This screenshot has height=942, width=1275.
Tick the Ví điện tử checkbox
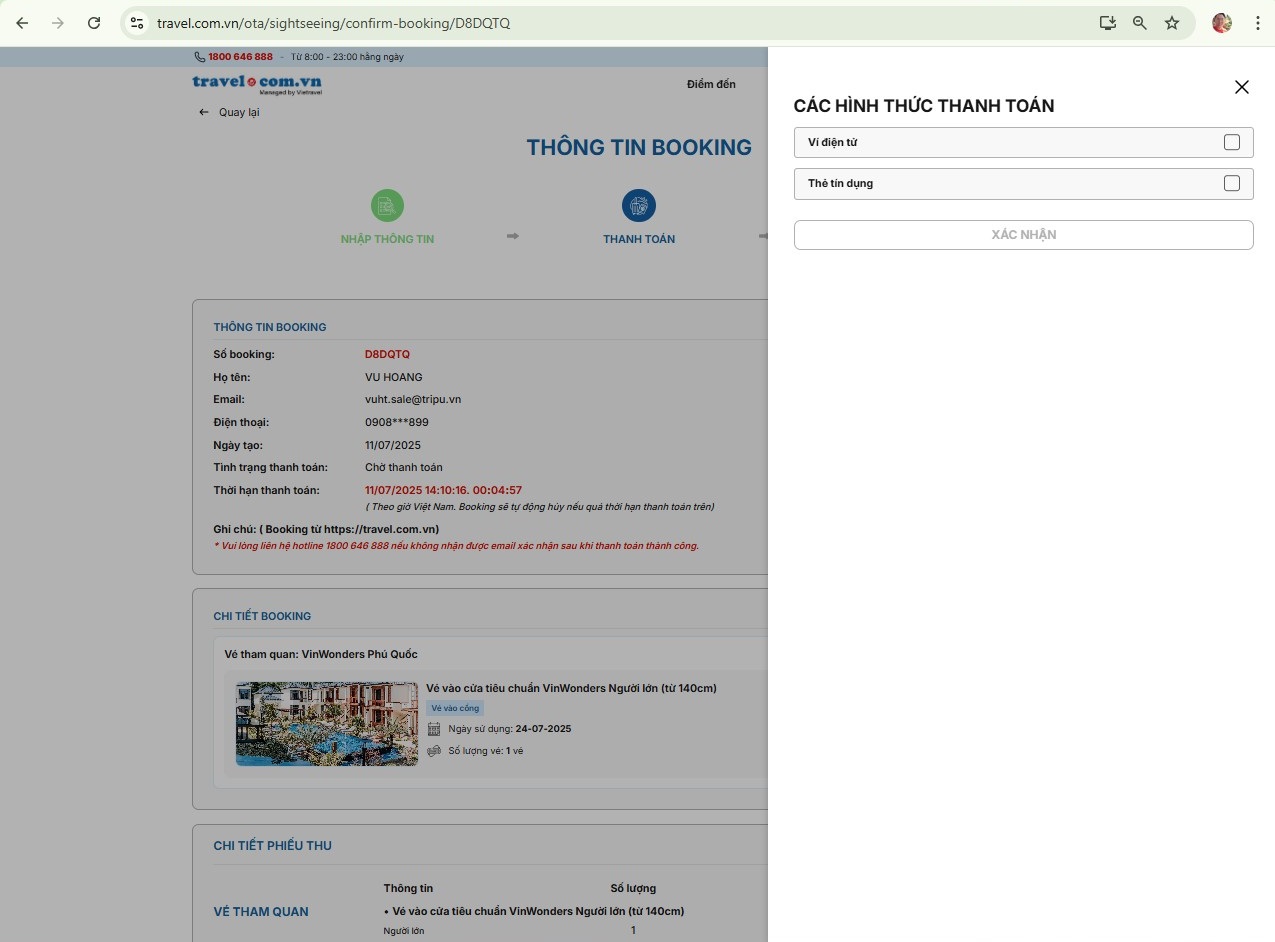coord(1232,142)
